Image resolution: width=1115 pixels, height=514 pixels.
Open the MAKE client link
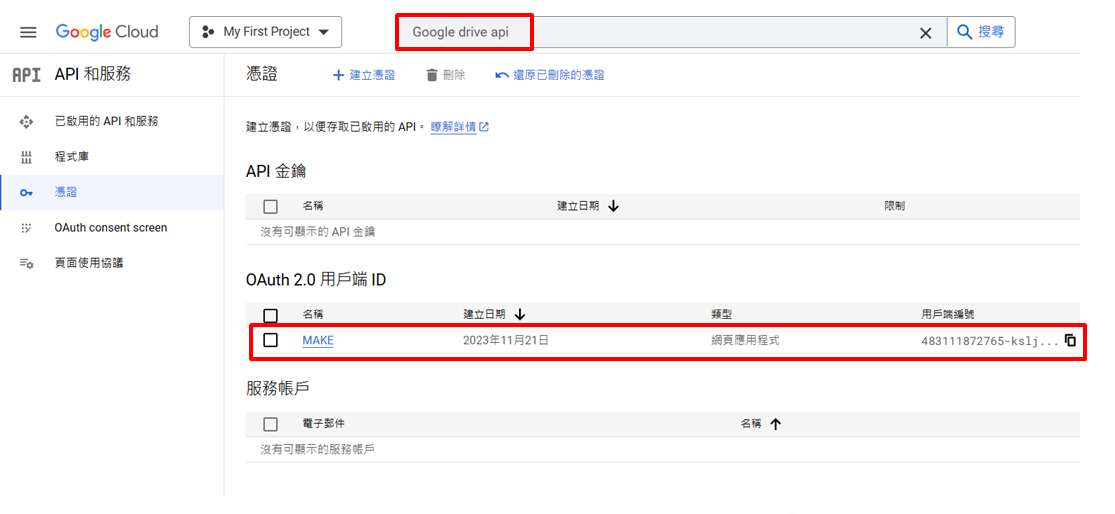(x=318, y=340)
